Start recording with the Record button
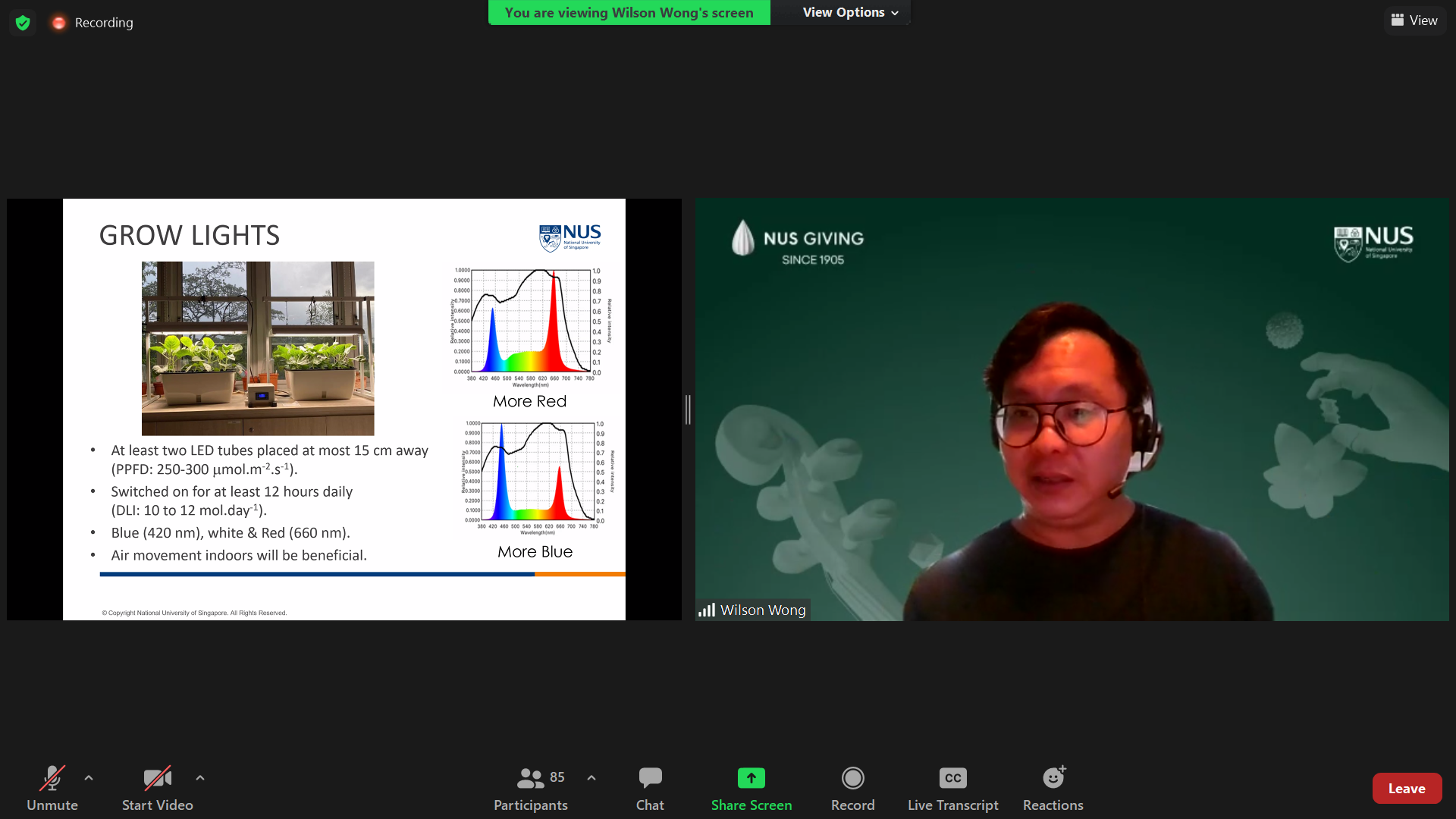The width and height of the screenshot is (1456, 819). [x=852, y=788]
